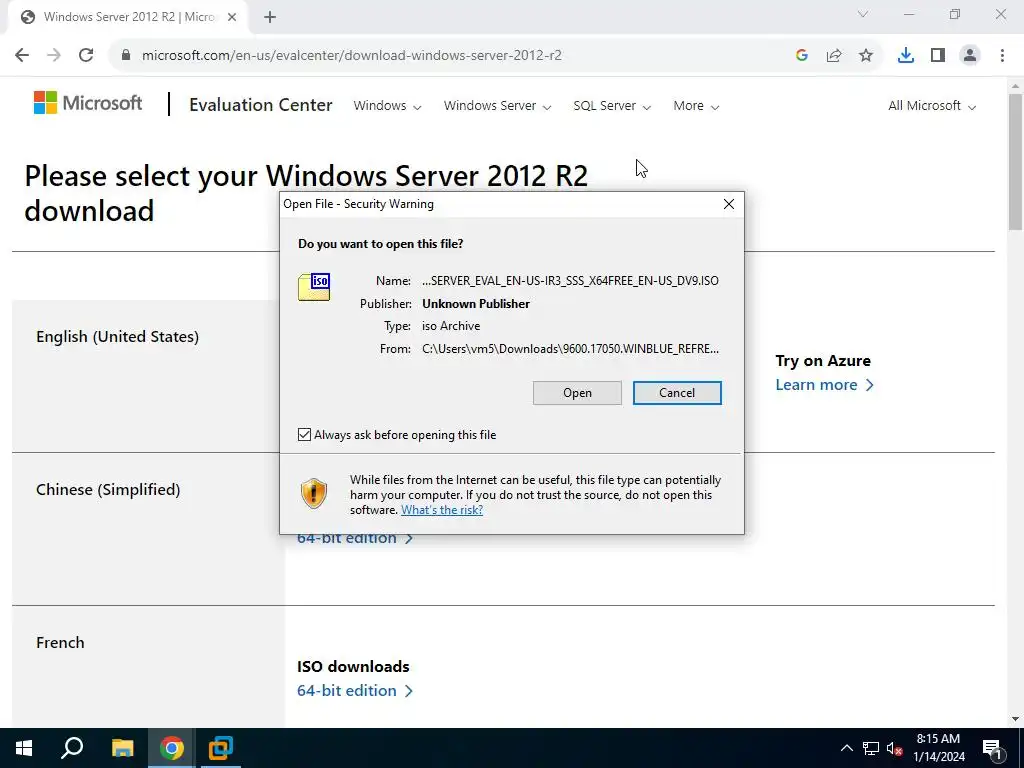Click the tab search chevron in the title bar
Screen dimensions: 1024x768
(x=863, y=14)
